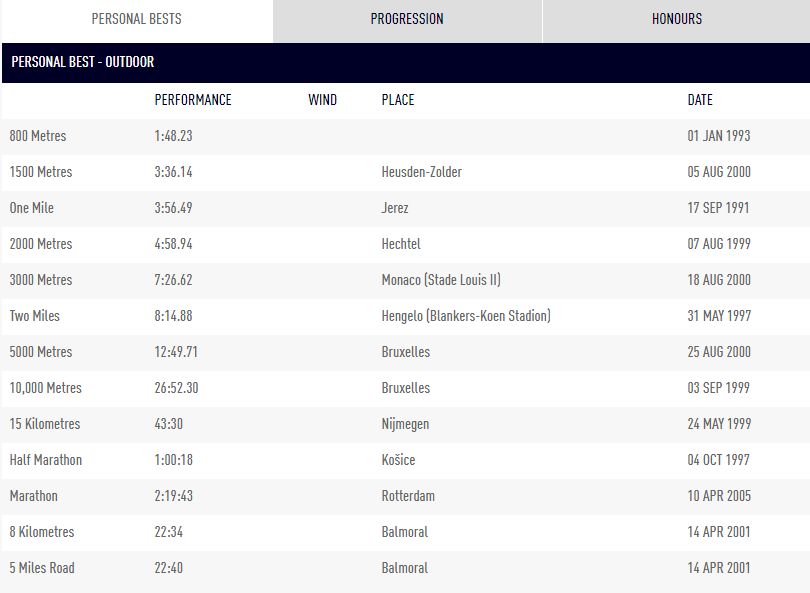Screen dimensions: 810x593
Task: Click the Personal Best - Outdoor header
Action: [83, 62]
